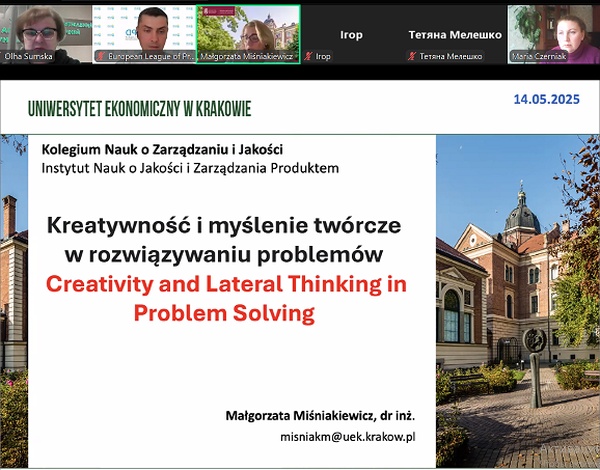Image resolution: width=600 pixels, height=470 pixels.
Task: Click 'Instytut Nauk o Jakości' subtitle line
Action: click(x=190, y=168)
